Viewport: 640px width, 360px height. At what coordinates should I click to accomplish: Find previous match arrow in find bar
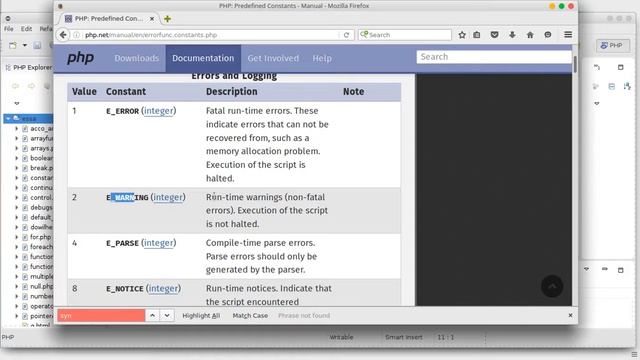pyautogui.click(x=152, y=316)
